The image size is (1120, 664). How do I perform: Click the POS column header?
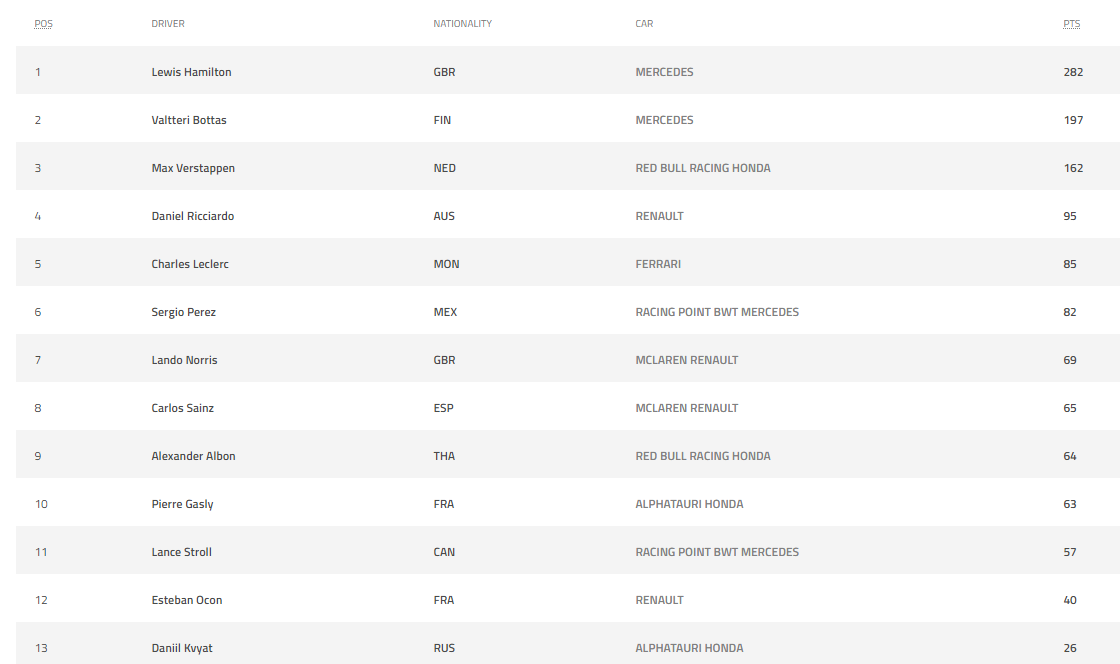click(x=44, y=24)
